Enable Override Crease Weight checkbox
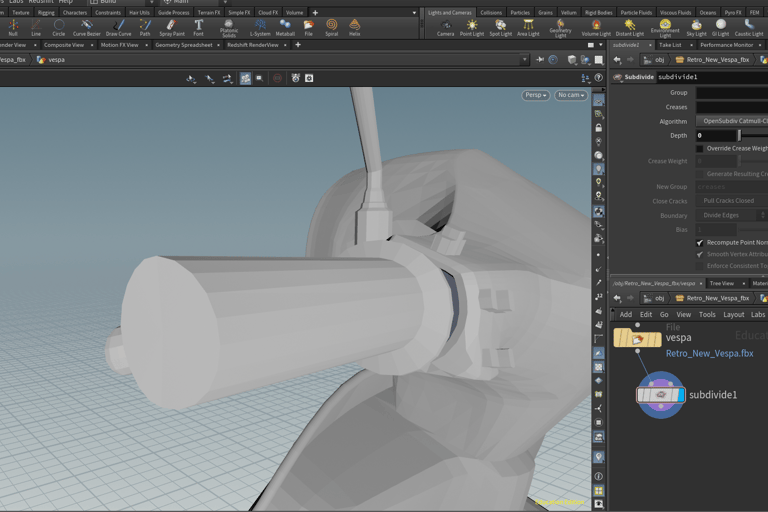The height and width of the screenshot is (512, 768). click(x=700, y=148)
